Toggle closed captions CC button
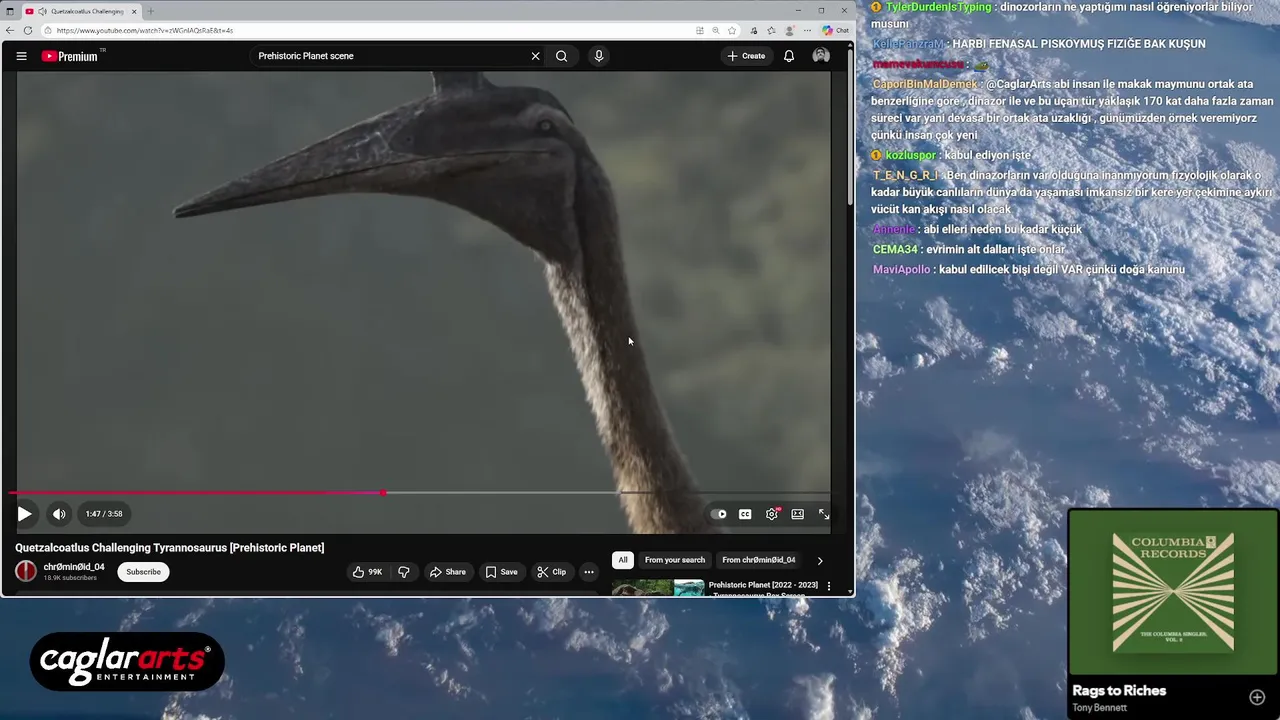The image size is (1280, 720). pos(745,514)
